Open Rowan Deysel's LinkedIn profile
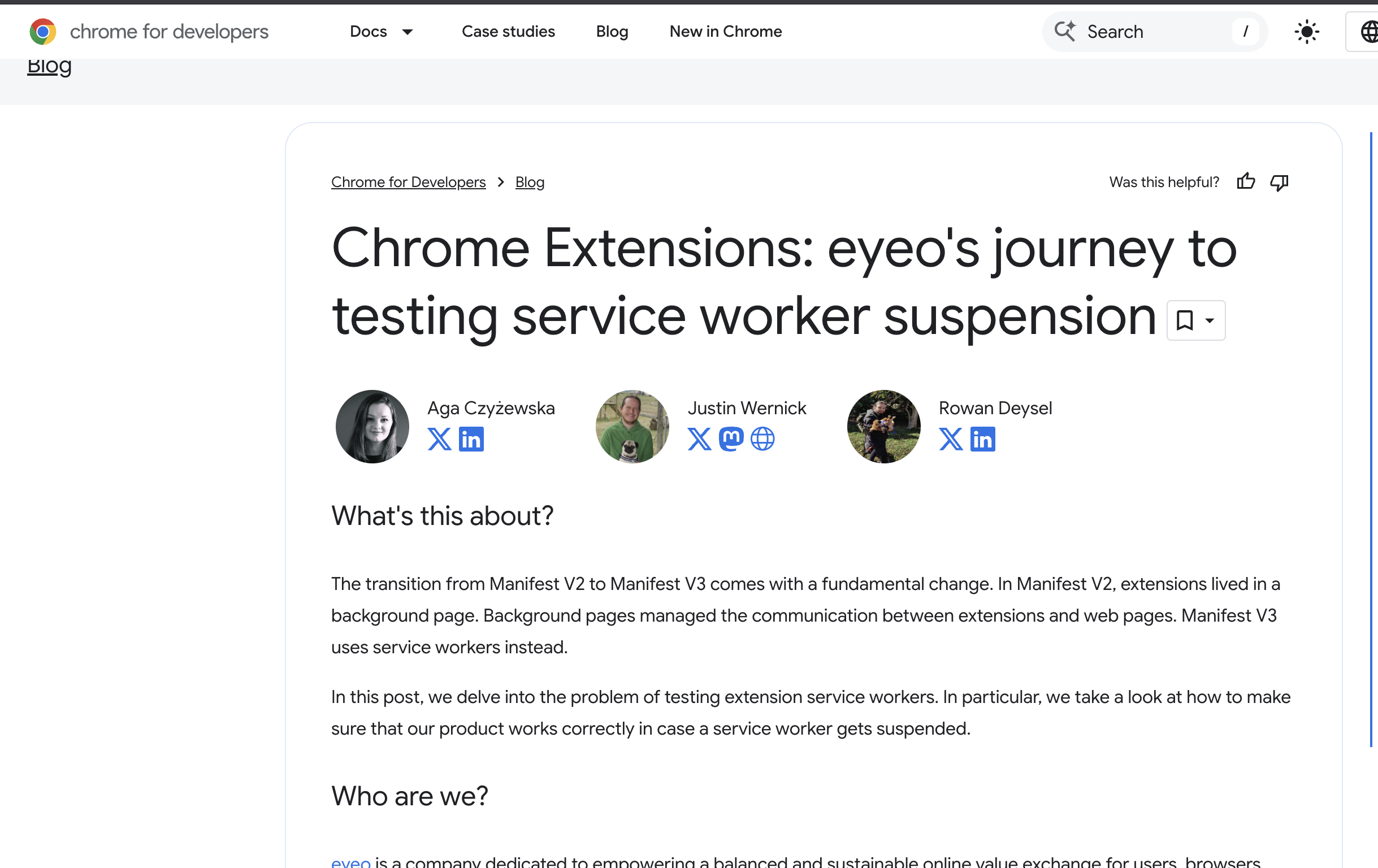This screenshot has height=868, width=1378. (983, 440)
